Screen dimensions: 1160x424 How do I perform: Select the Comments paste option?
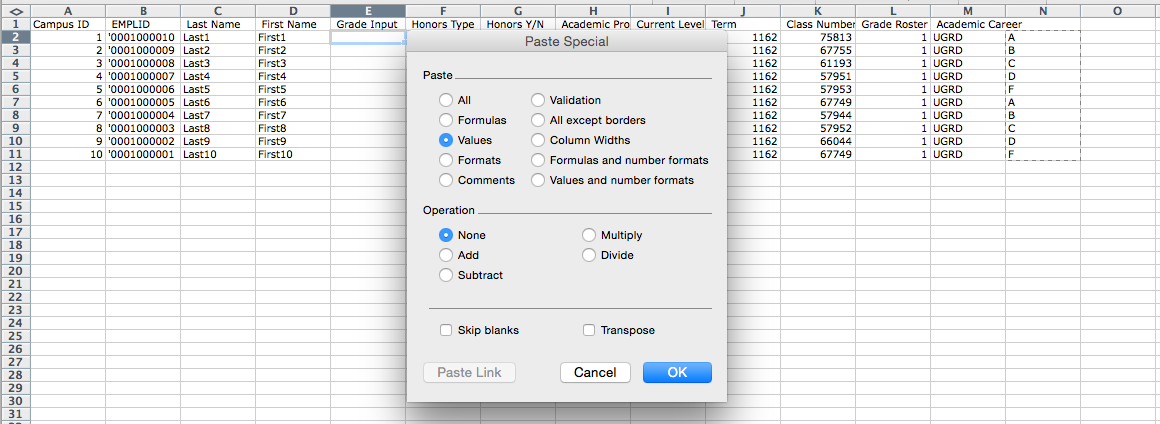pyautogui.click(x=446, y=180)
